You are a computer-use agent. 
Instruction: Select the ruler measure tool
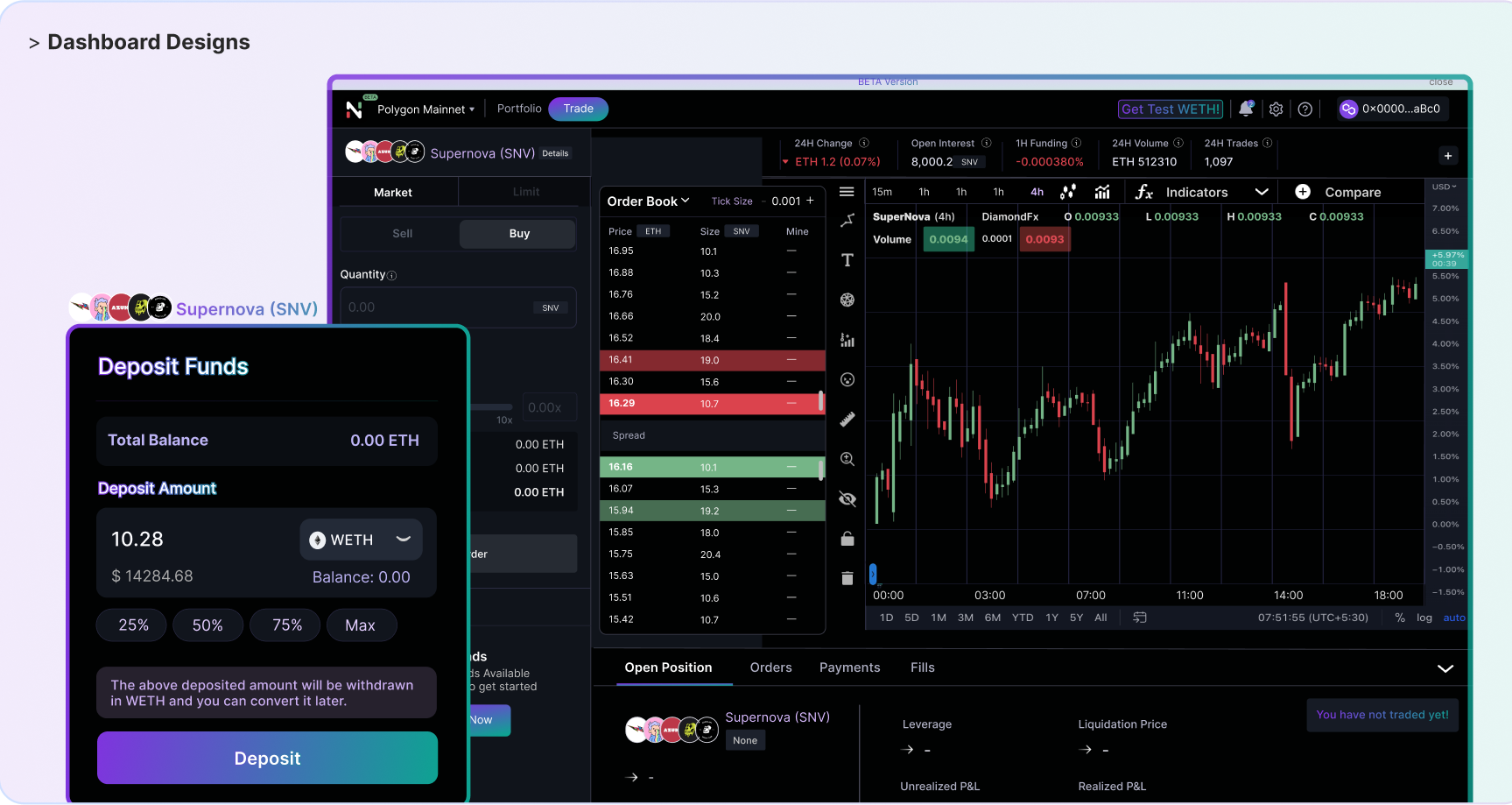click(x=847, y=419)
